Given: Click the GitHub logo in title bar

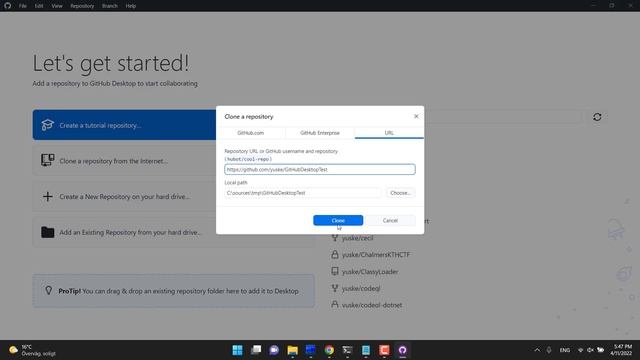Looking at the screenshot, I should click(x=8, y=6).
